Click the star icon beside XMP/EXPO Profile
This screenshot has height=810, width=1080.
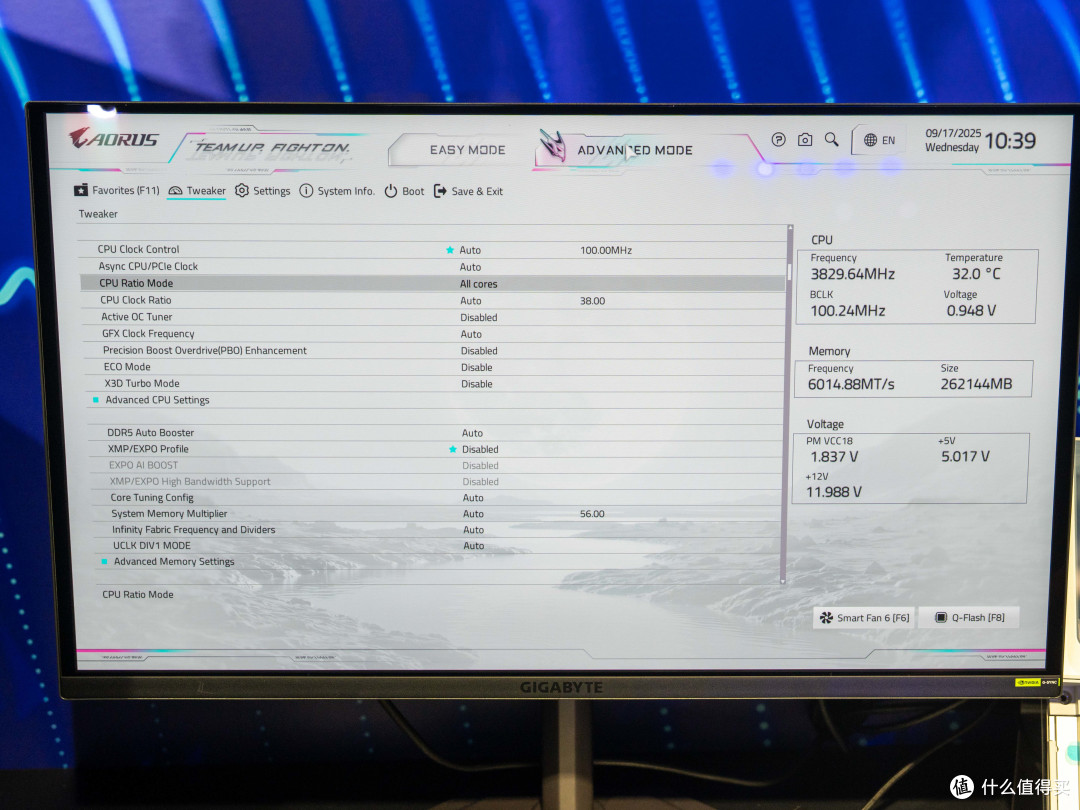pyautogui.click(x=453, y=449)
